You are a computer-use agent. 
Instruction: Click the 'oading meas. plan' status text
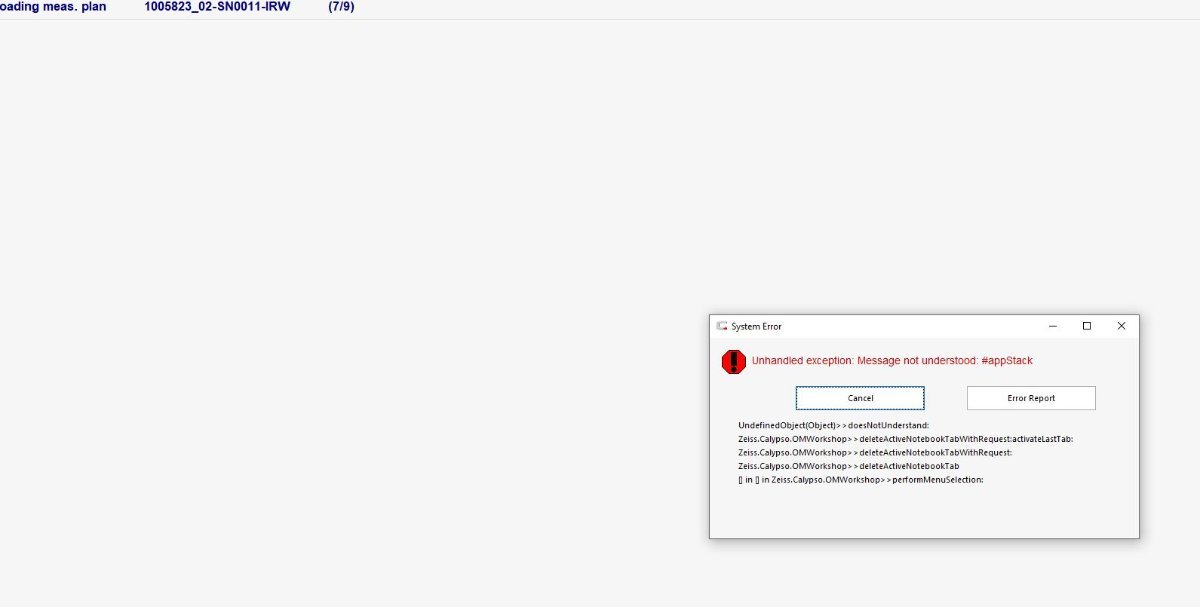(x=53, y=7)
